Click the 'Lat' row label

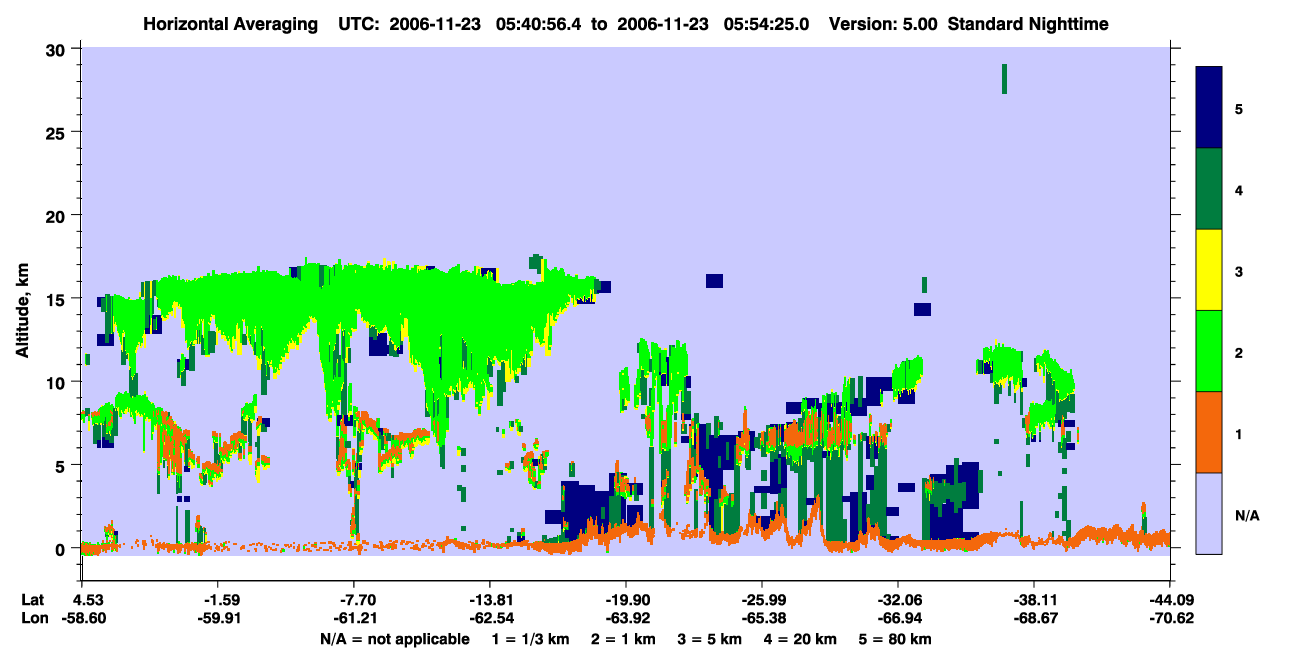[x=32, y=600]
